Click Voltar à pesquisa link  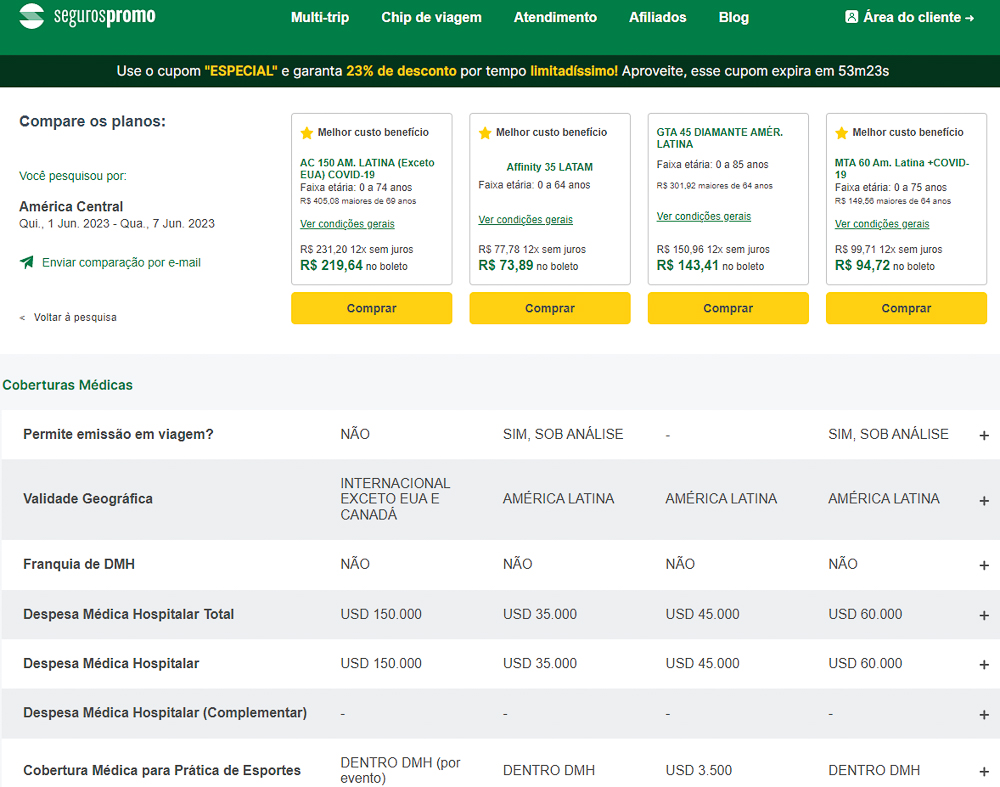pos(75,317)
